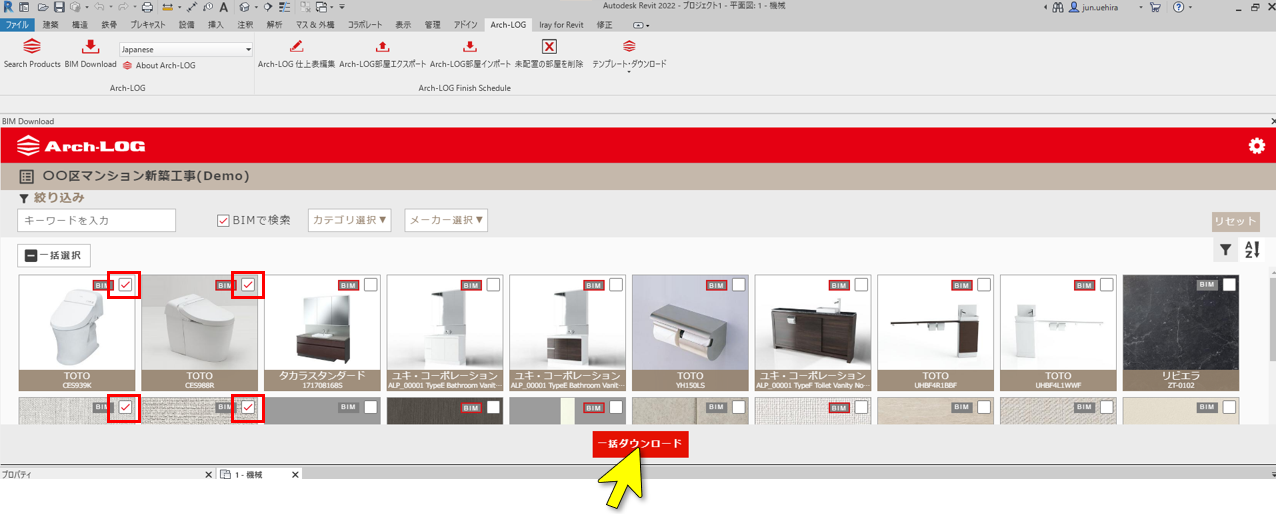Switch to the 建築 ribbon tab
1276x514 pixels.
(50, 24)
